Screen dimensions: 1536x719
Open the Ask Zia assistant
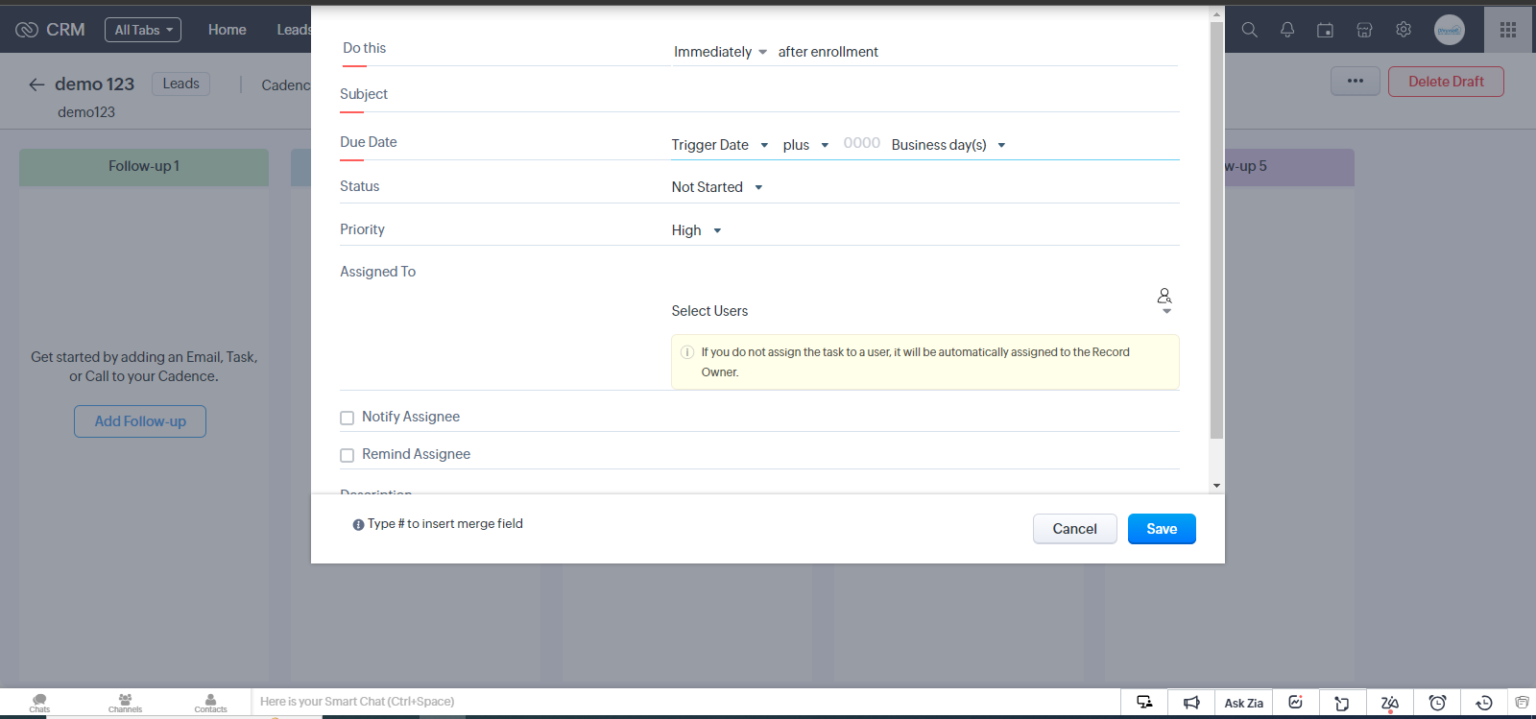tap(1243, 702)
